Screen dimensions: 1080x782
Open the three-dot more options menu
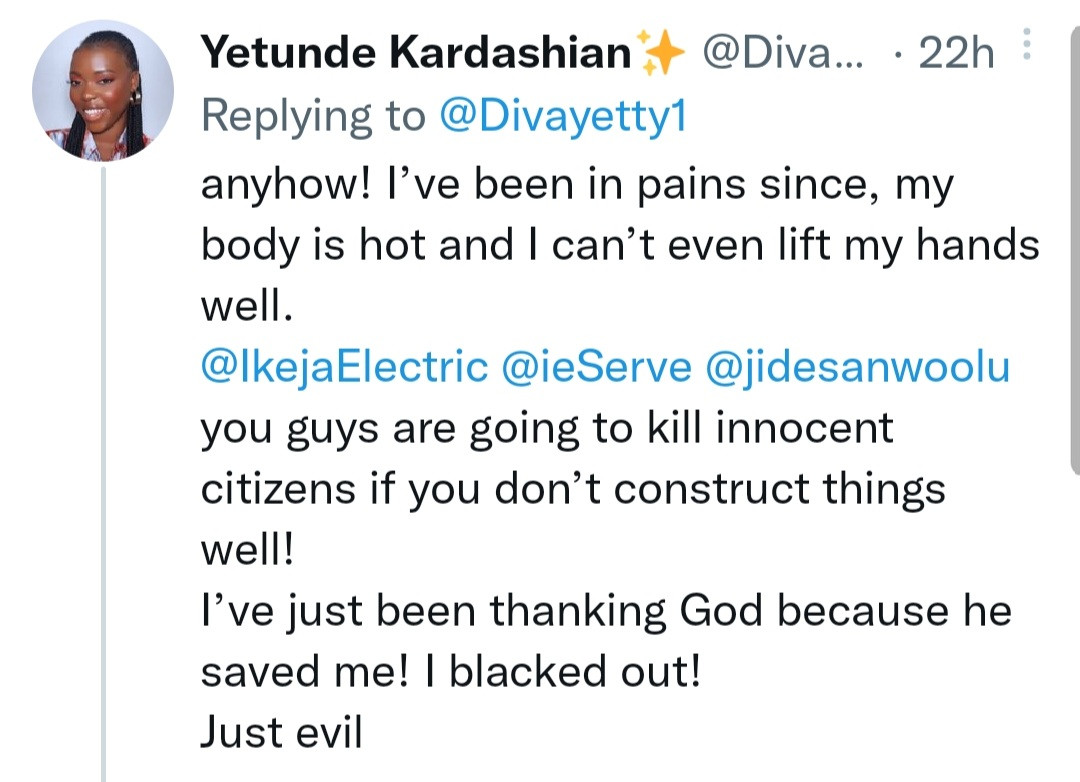(1022, 49)
